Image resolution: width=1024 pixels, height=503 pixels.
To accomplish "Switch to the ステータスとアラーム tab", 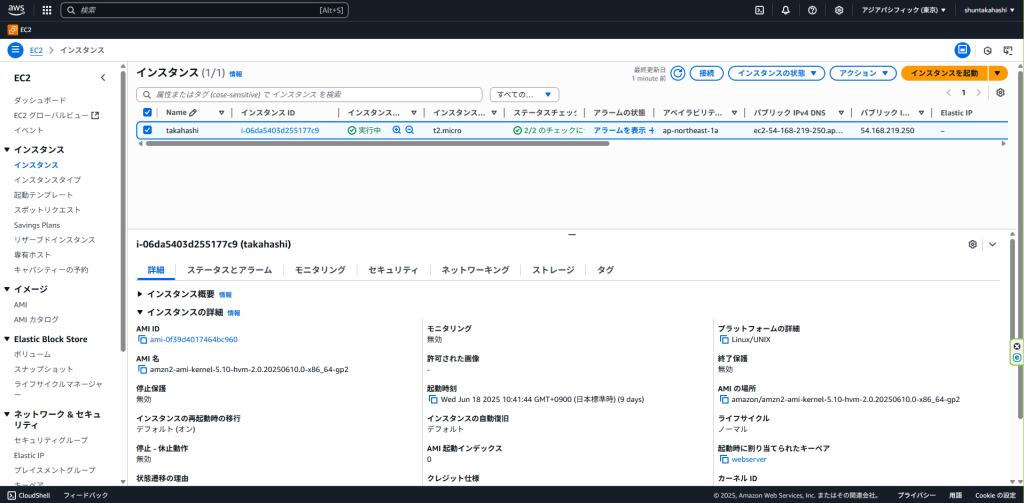I will pyautogui.click(x=229, y=270).
